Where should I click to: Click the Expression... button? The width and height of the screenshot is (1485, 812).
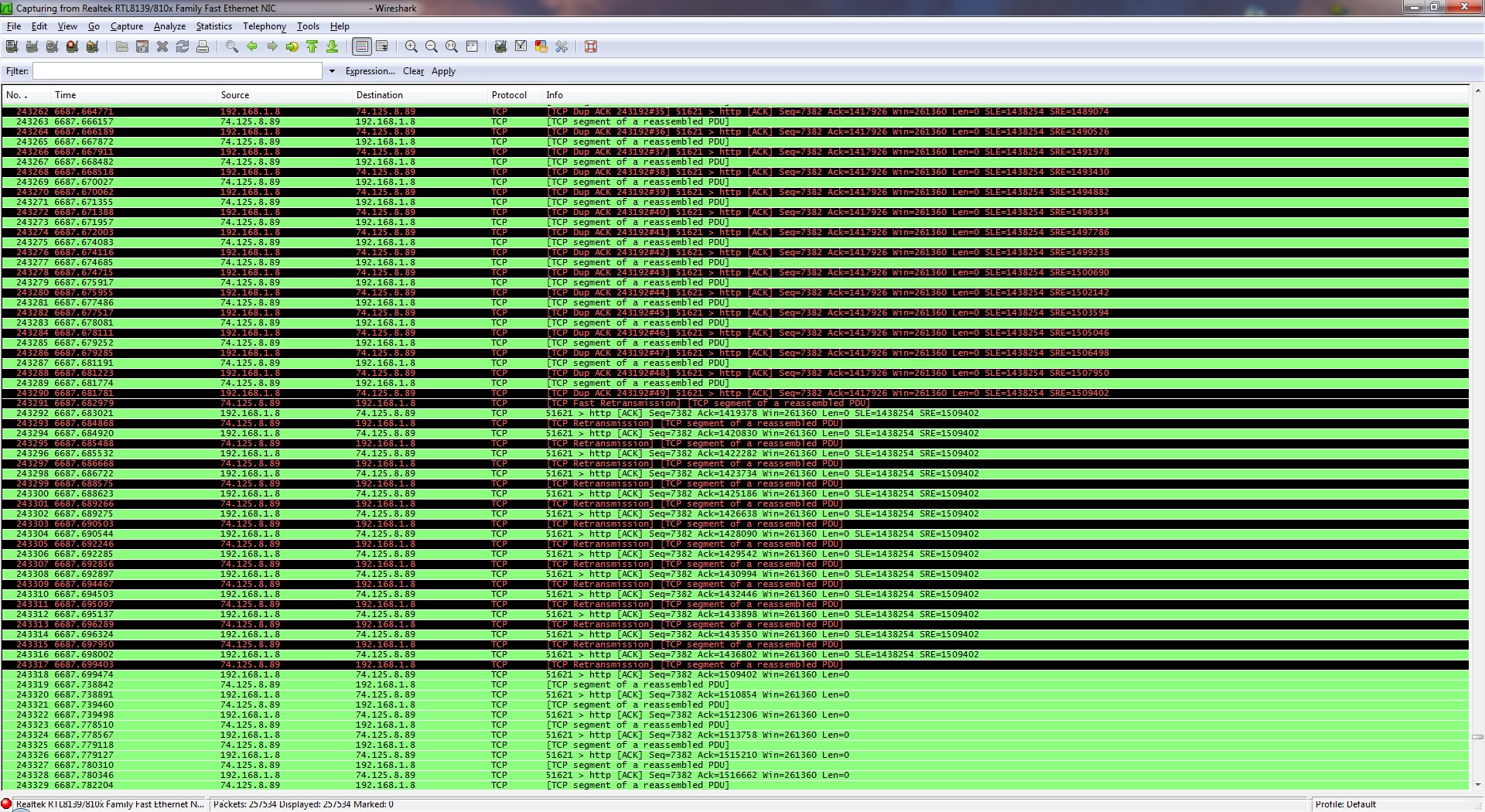[x=370, y=71]
